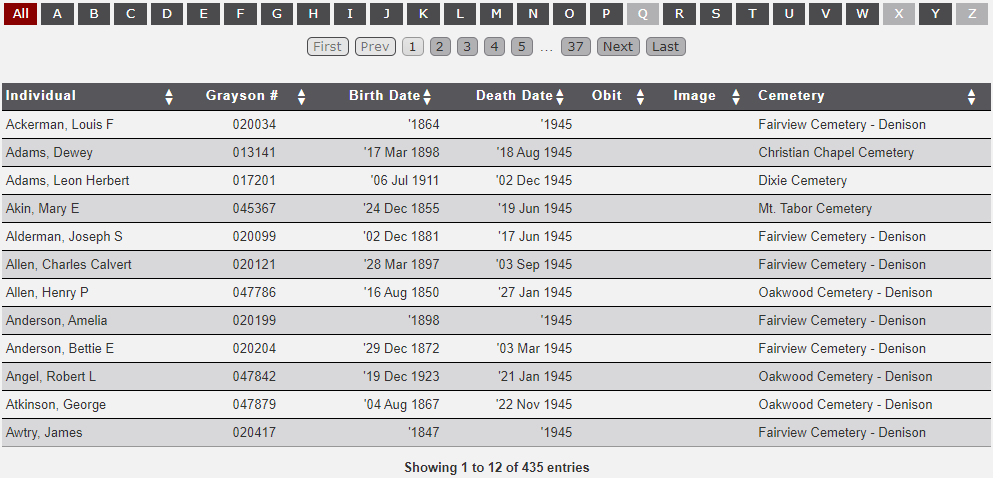Image resolution: width=993 pixels, height=478 pixels.
Task: Open page 2 of results
Action: pyautogui.click(x=440, y=47)
